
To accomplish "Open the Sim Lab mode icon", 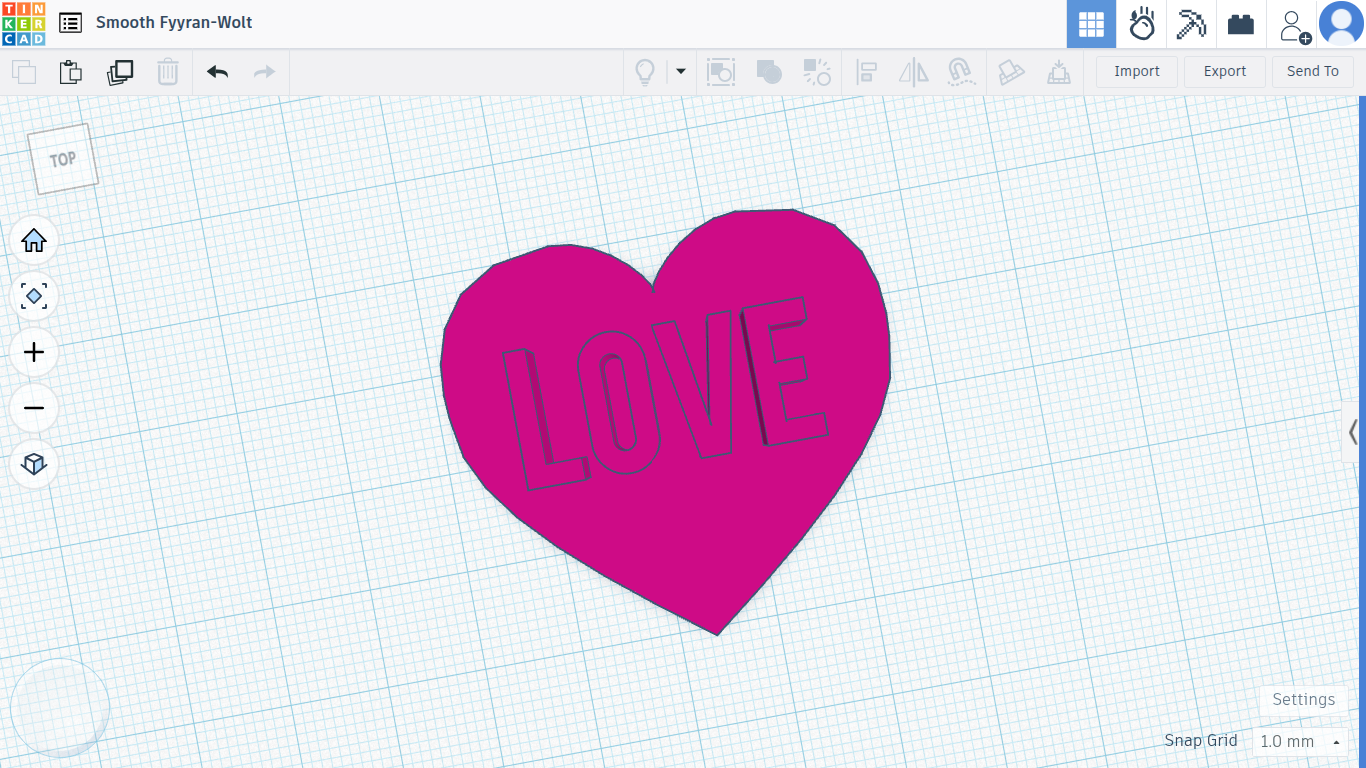I will 1142,24.
